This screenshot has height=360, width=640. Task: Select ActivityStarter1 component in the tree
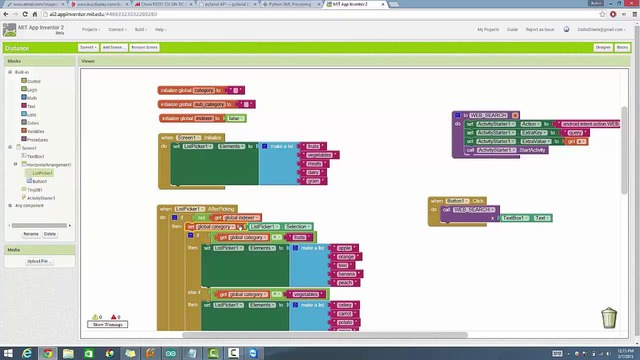[x=38, y=198]
